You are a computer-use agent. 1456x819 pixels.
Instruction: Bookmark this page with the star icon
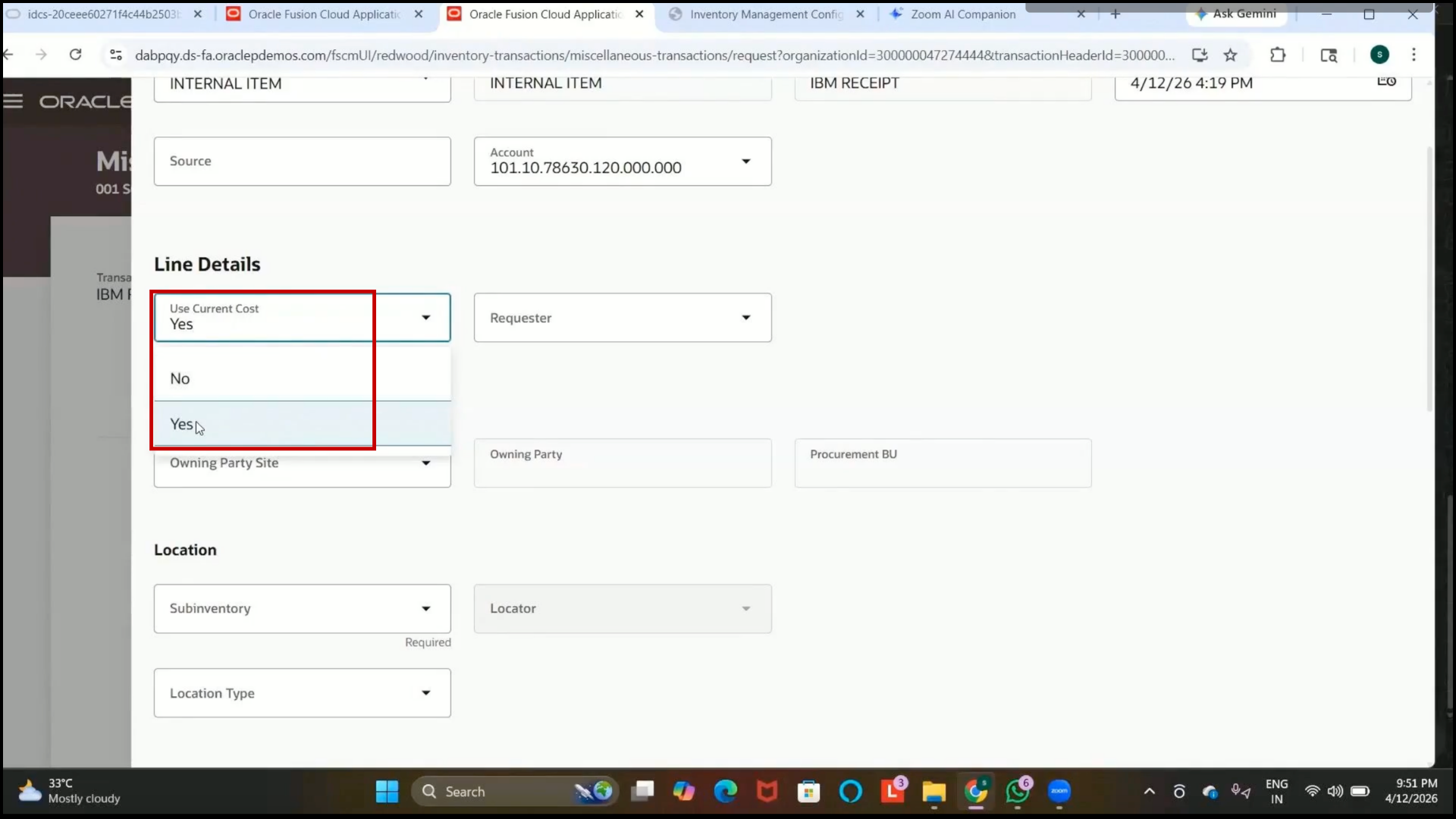pos(1230,55)
